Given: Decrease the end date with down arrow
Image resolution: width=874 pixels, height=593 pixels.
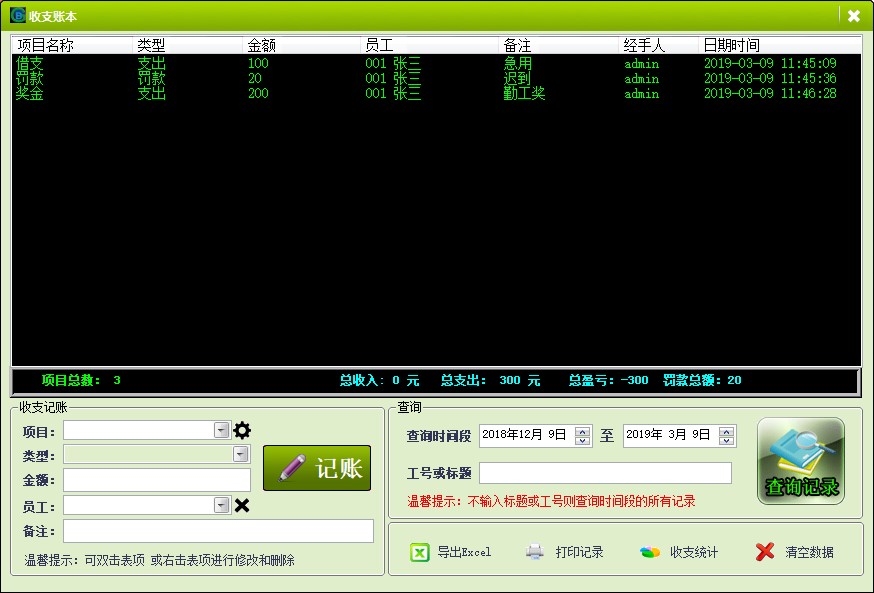Looking at the screenshot, I should (727, 441).
